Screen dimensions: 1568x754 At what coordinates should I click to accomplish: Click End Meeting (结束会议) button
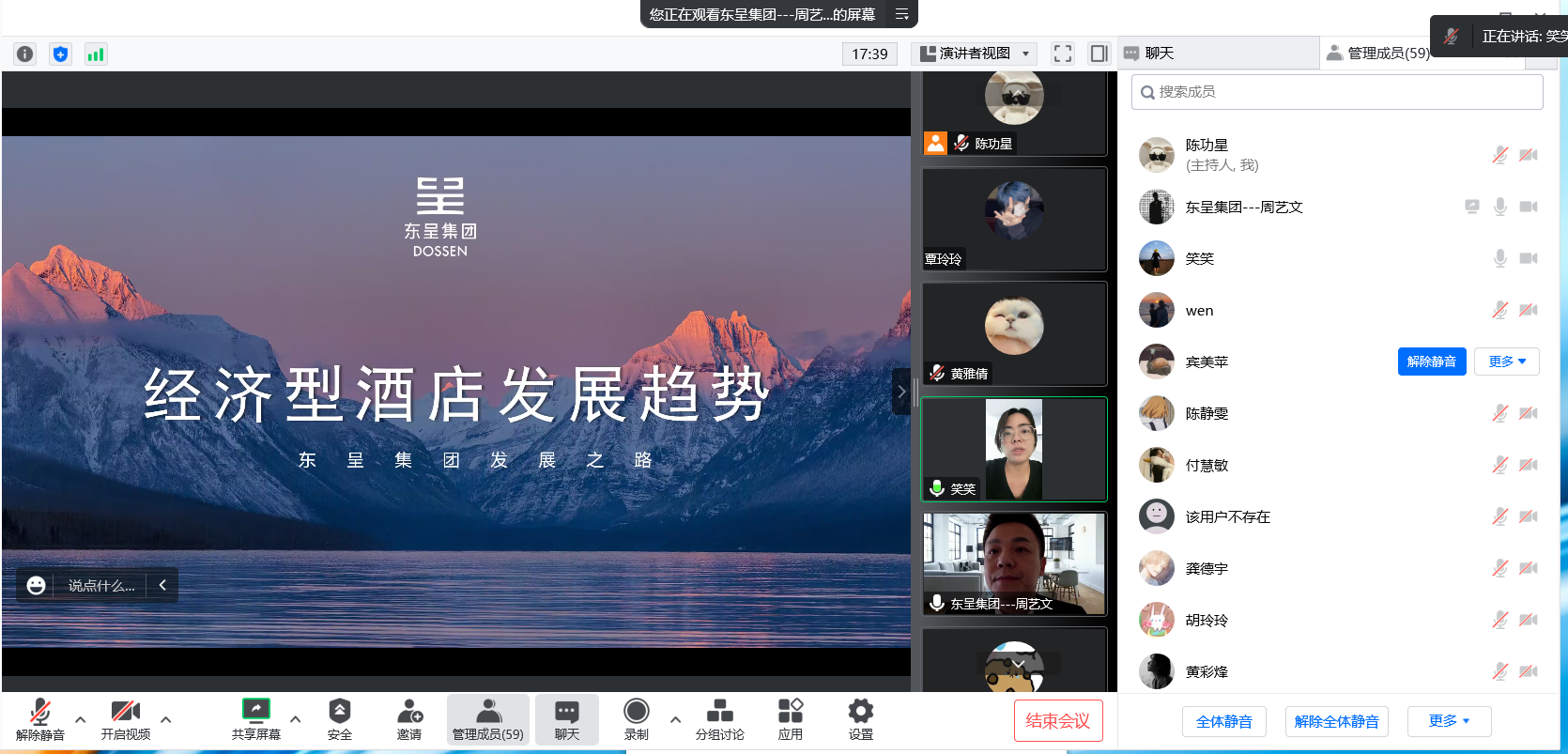tap(1057, 721)
